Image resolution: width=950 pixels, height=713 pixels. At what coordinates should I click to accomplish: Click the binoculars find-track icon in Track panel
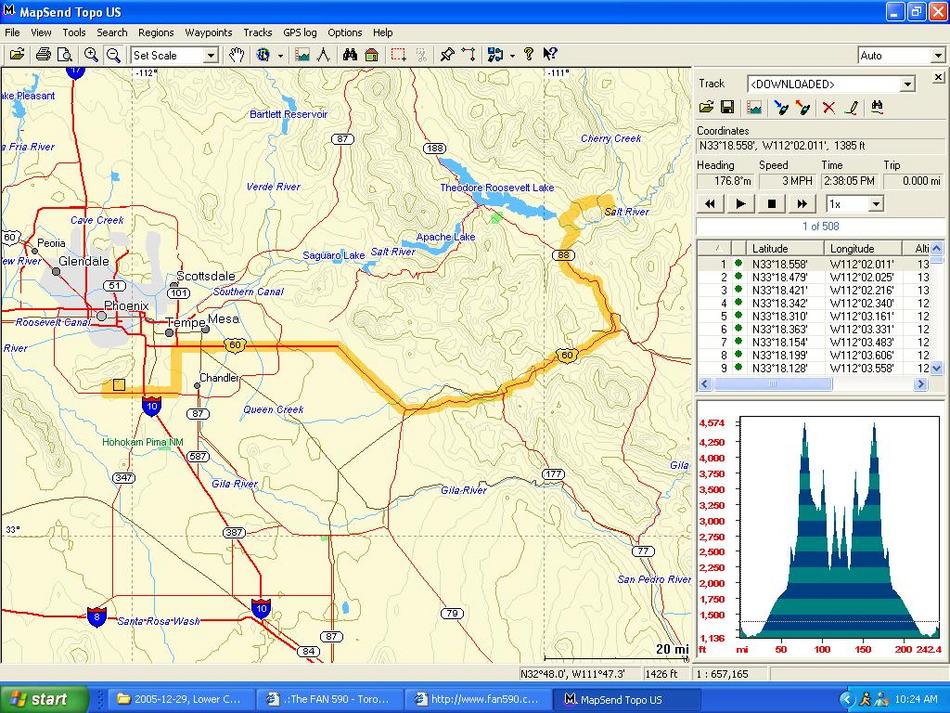pyautogui.click(x=877, y=107)
